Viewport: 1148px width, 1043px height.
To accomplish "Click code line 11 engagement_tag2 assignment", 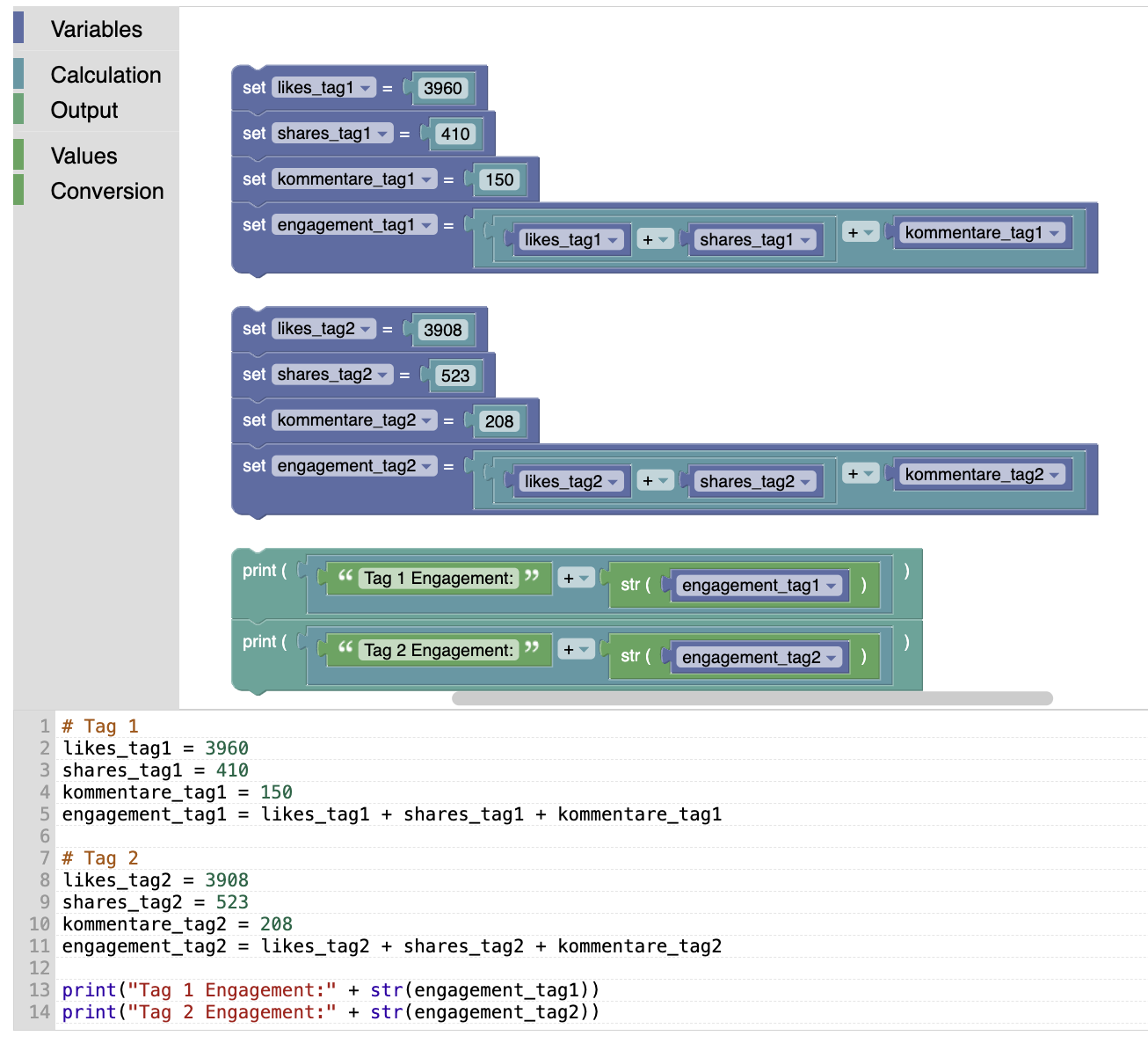I will click(391, 946).
